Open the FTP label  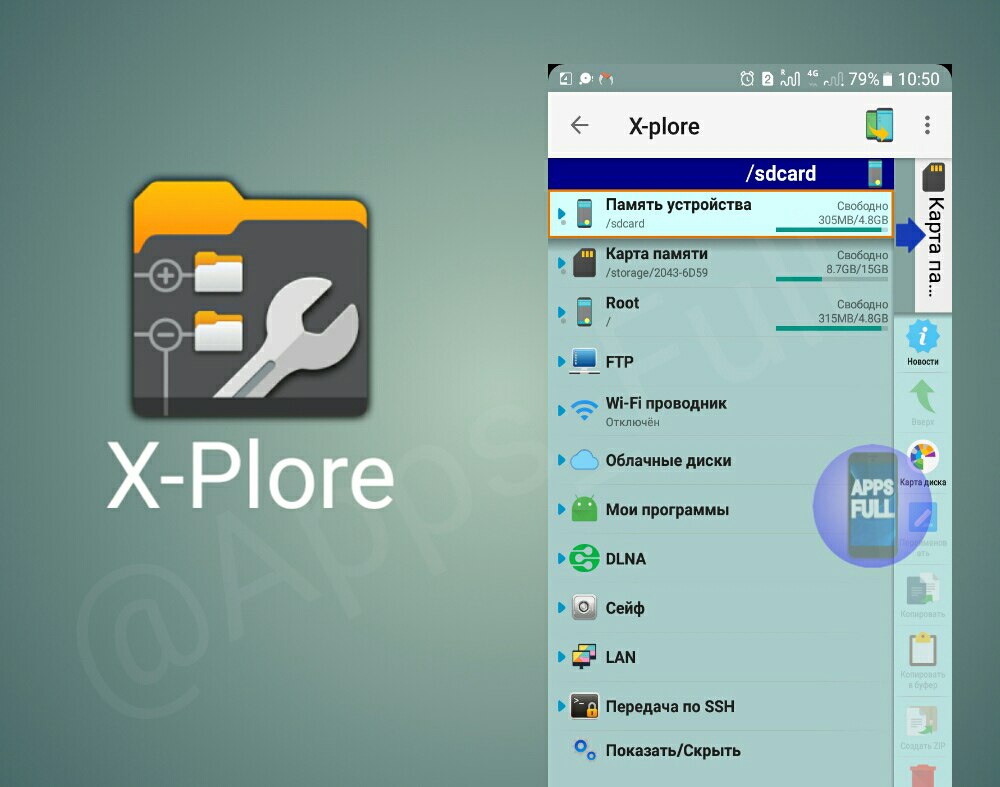click(619, 362)
